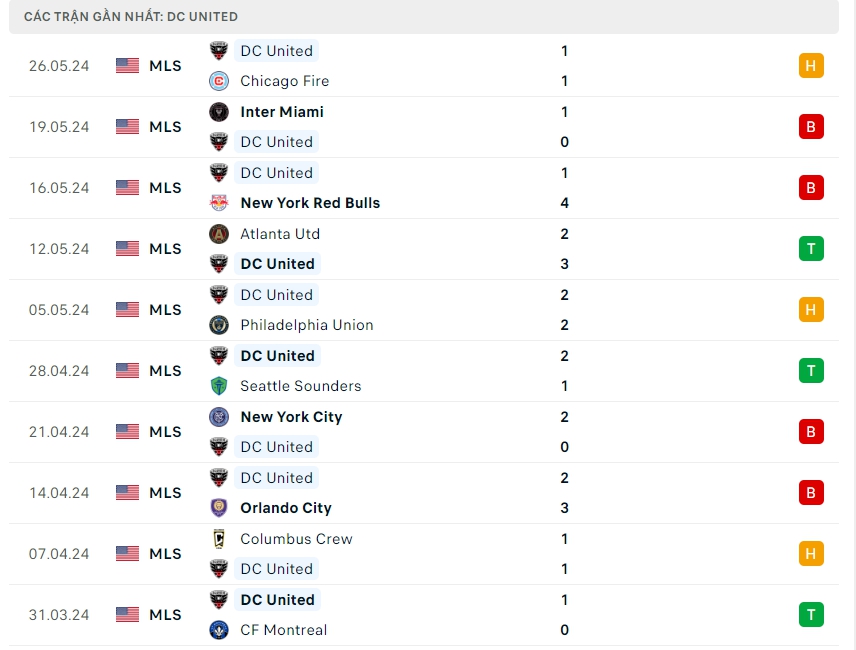856x650 pixels.
Task: Click the CF Montreal badge icon
Action: [x=219, y=630]
